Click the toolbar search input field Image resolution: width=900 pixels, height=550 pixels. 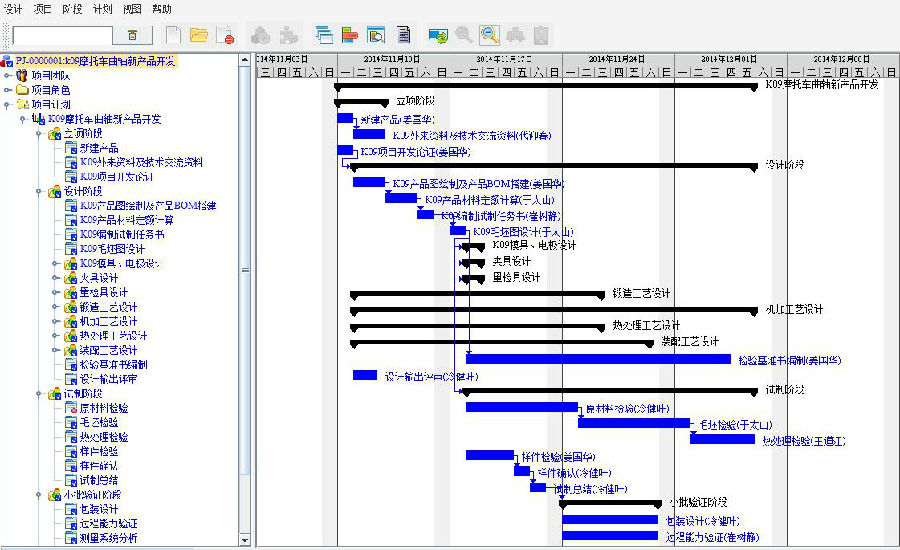pos(62,35)
